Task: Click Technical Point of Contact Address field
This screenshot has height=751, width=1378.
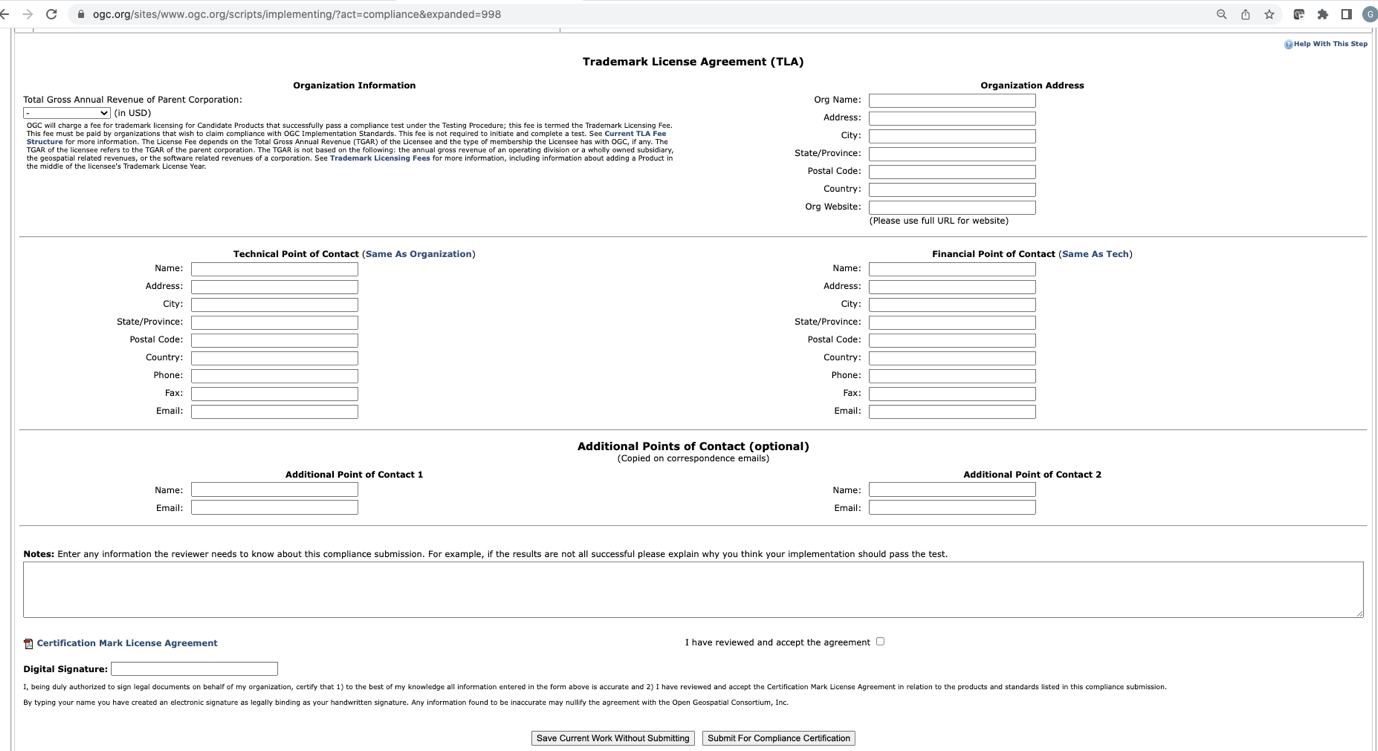Action: point(274,287)
